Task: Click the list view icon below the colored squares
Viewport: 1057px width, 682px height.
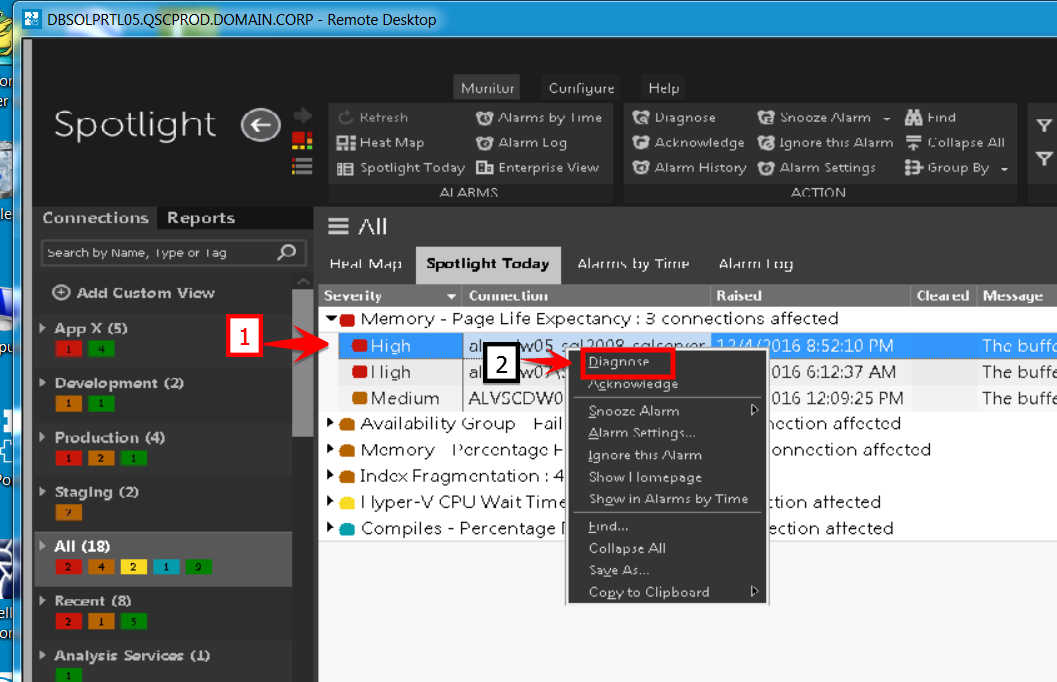Action: (302, 166)
